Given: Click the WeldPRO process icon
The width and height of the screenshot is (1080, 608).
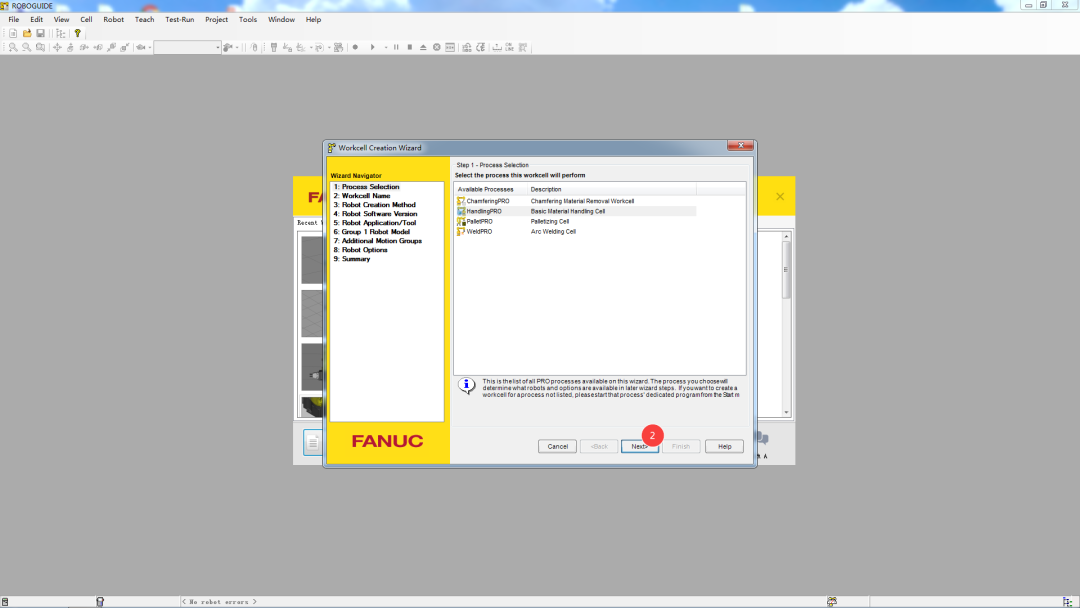Looking at the screenshot, I should click(461, 231).
